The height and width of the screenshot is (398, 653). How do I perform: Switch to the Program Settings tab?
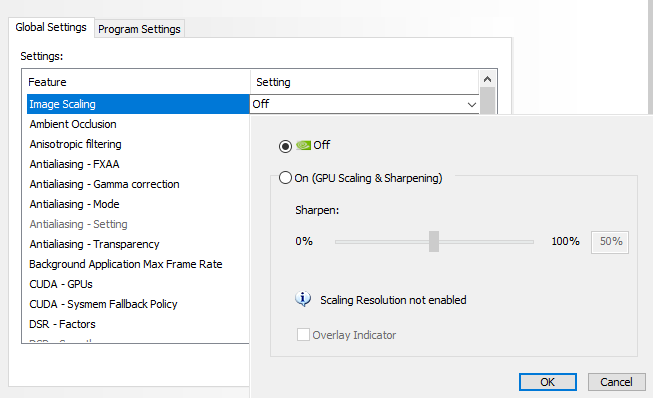(x=139, y=29)
